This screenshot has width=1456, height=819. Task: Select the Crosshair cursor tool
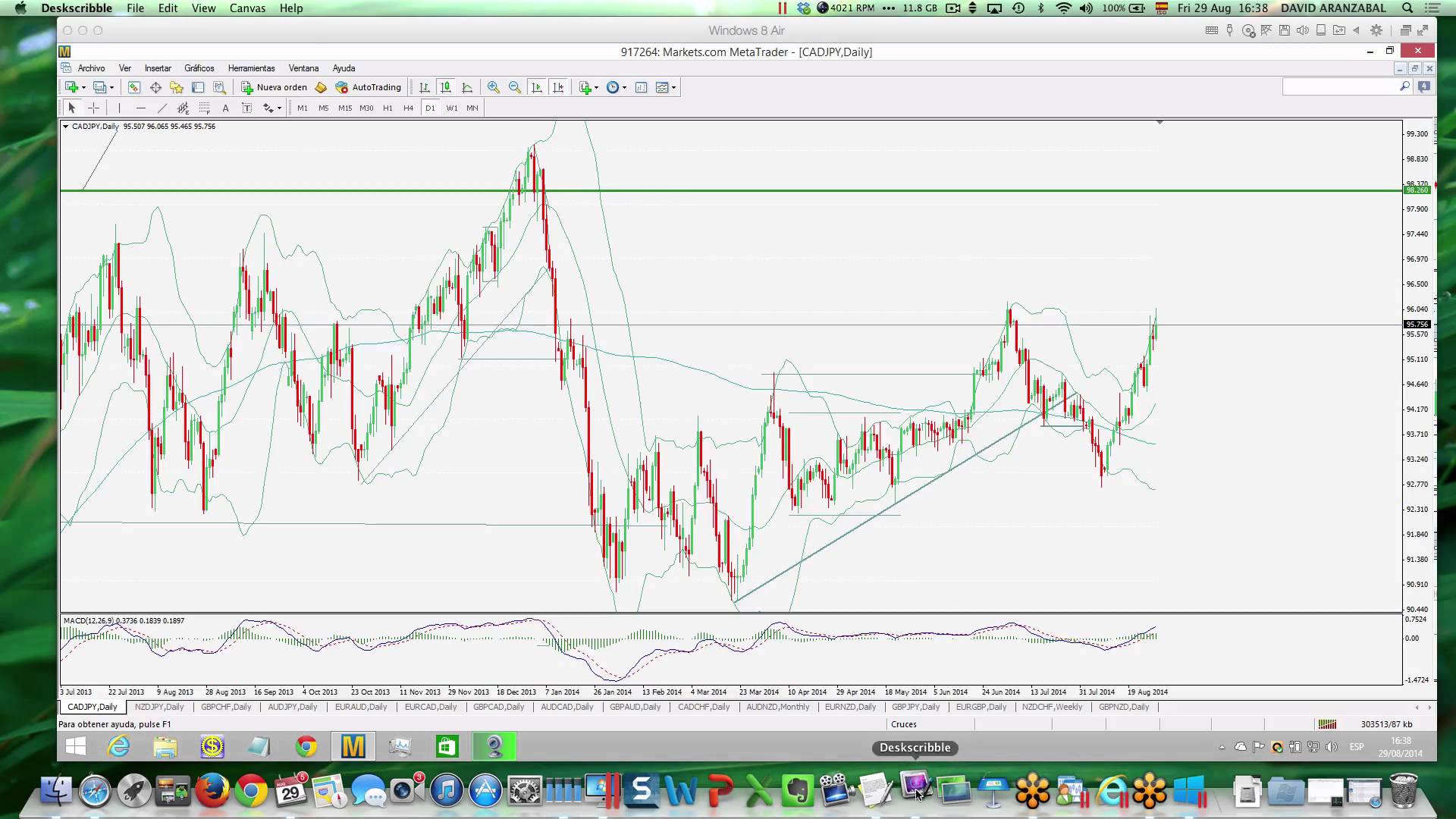(x=94, y=108)
